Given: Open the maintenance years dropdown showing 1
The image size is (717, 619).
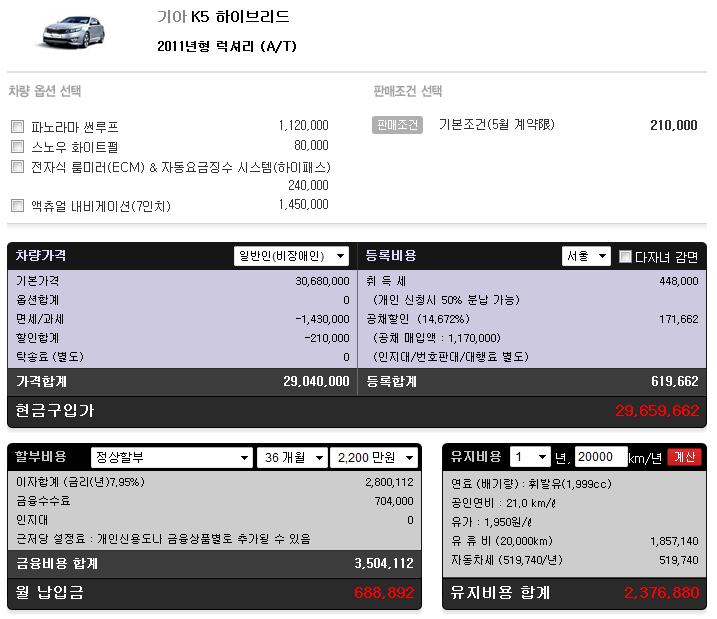Looking at the screenshot, I should tap(530, 457).
